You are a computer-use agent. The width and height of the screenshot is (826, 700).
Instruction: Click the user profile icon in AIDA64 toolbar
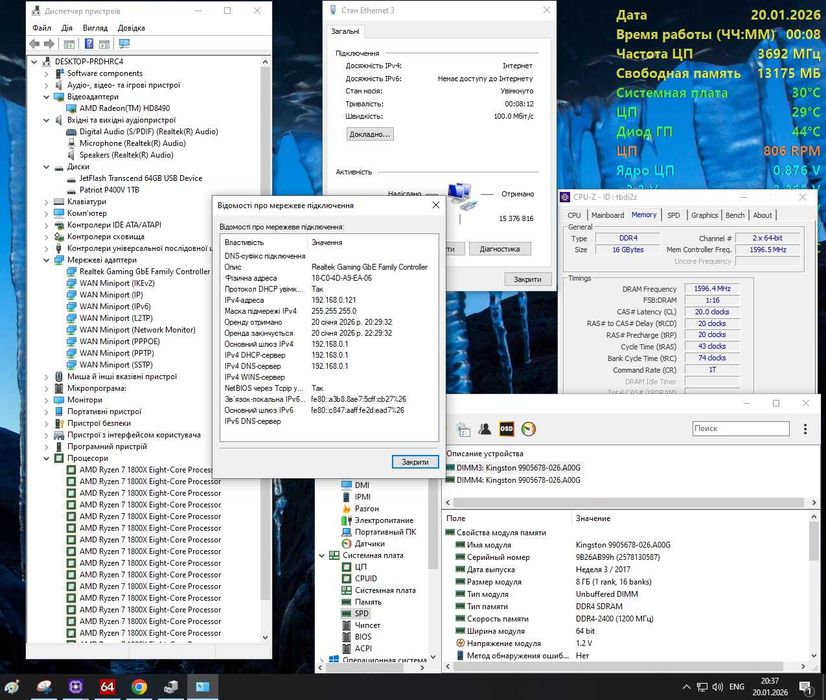485,429
